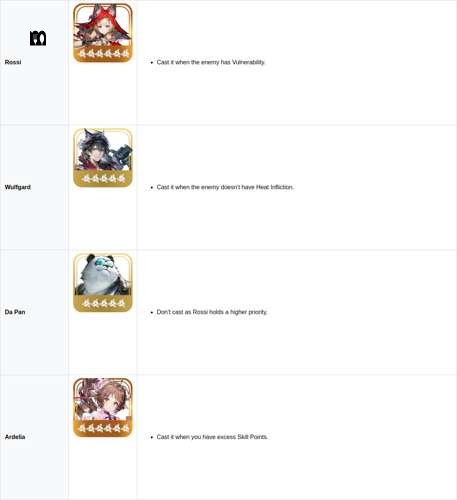The height and width of the screenshot is (500, 457).
Task: Select the Rossi name label
Action: [13, 62]
